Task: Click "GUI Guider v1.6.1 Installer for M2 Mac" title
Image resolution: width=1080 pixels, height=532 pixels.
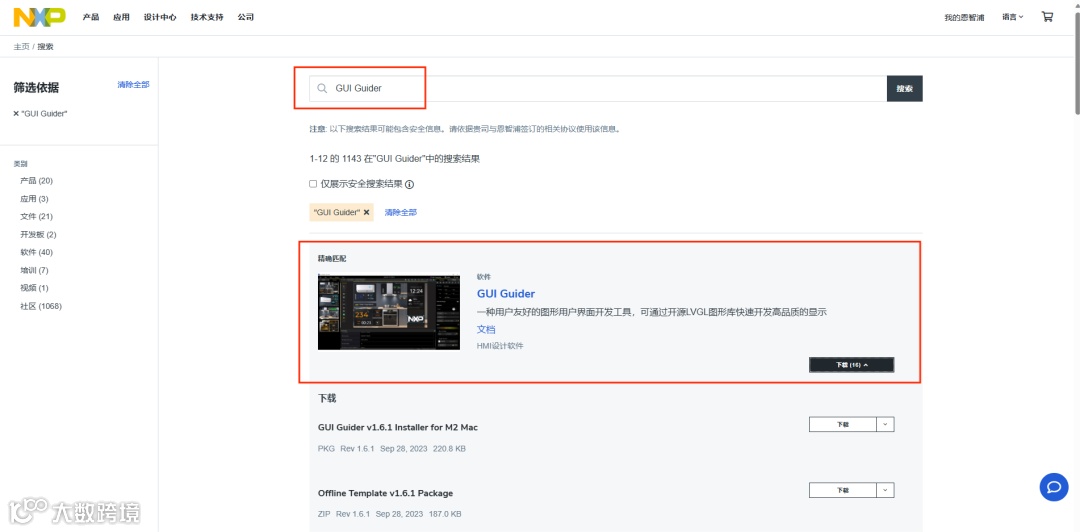Action: (398, 427)
